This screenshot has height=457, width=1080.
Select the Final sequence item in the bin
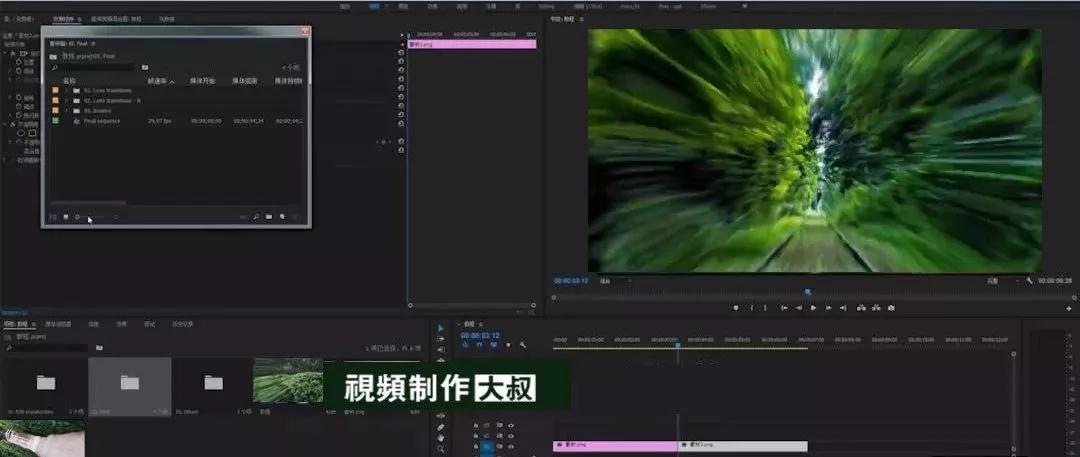(102, 121)
